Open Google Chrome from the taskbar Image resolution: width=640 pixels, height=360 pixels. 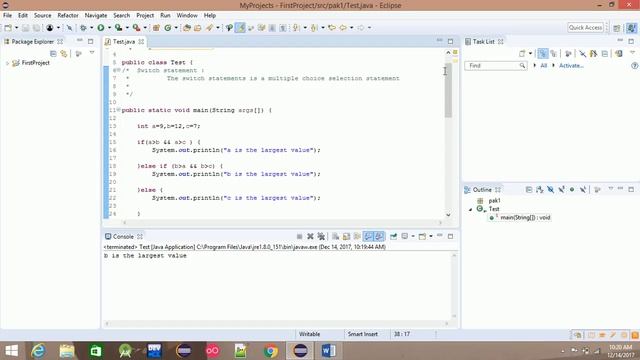click(270, 351)
